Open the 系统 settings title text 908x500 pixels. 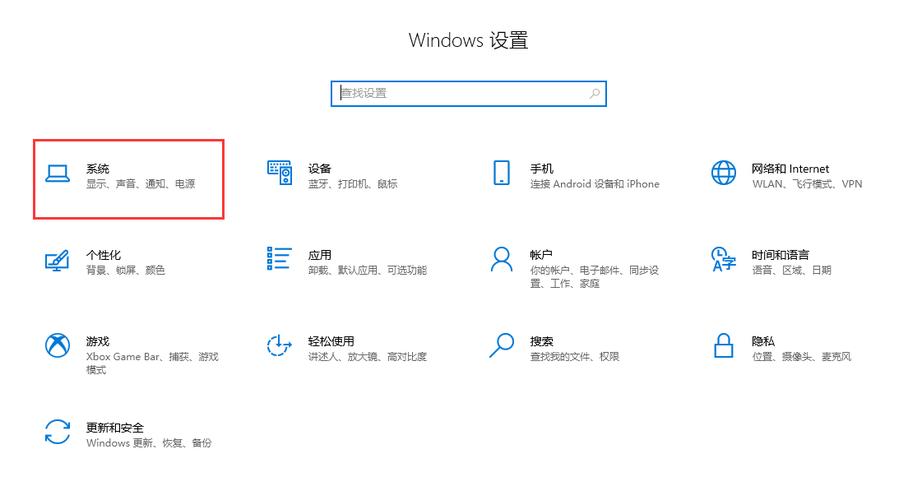pos(97,169)
